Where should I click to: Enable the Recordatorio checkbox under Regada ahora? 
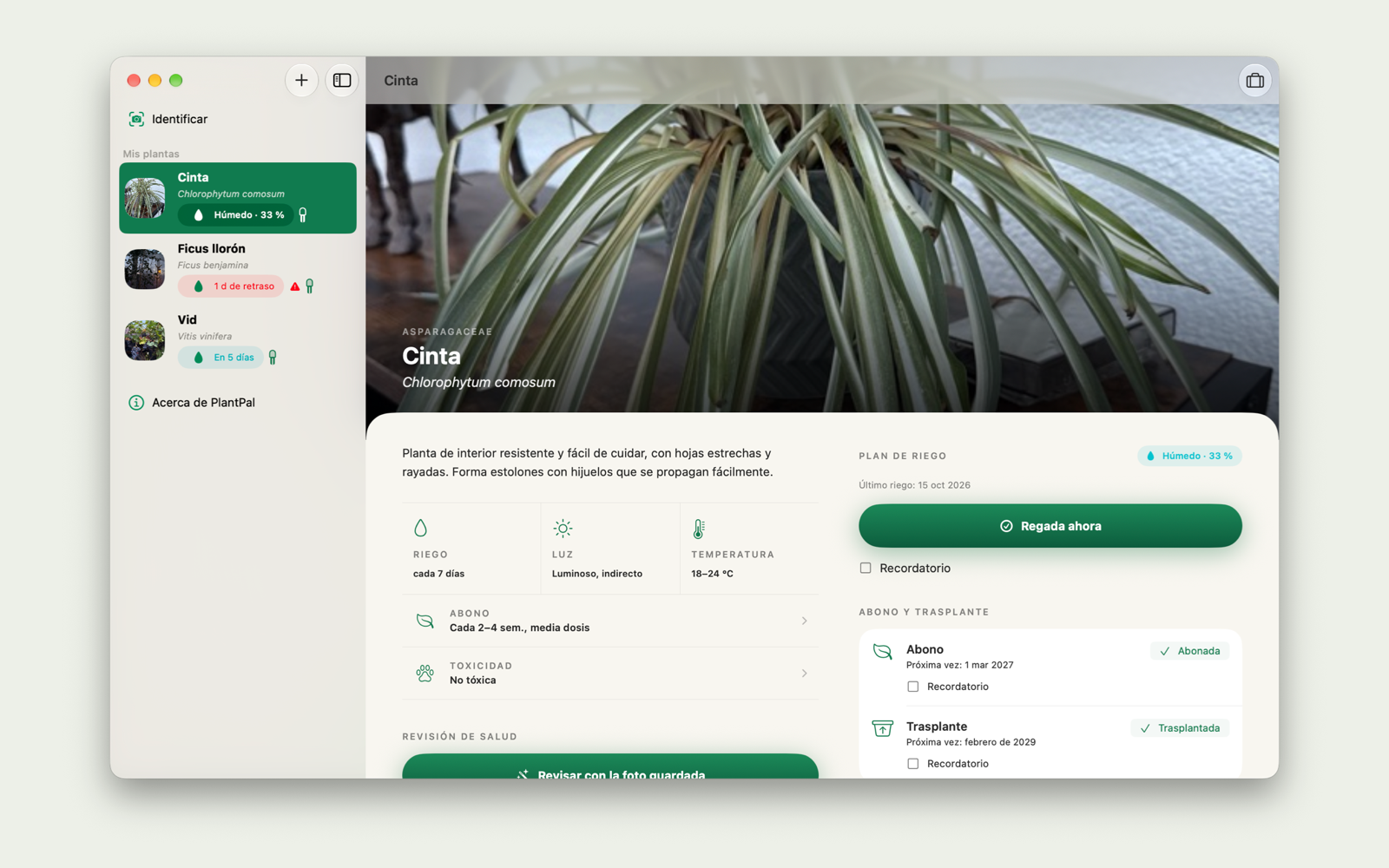[x=866, y=569]
